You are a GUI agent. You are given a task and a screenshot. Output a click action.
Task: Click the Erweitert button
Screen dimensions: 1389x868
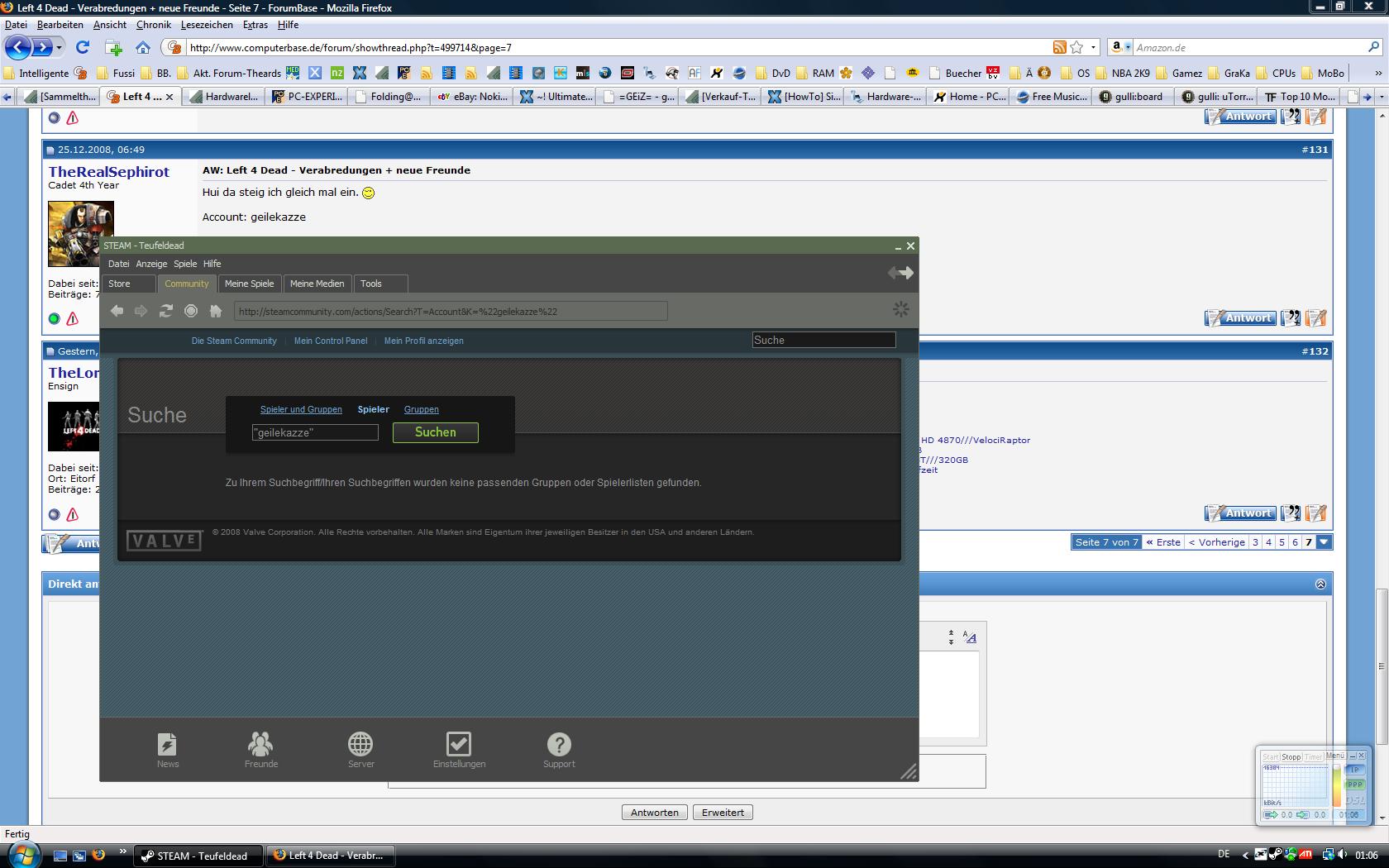[x=723, y=813]
